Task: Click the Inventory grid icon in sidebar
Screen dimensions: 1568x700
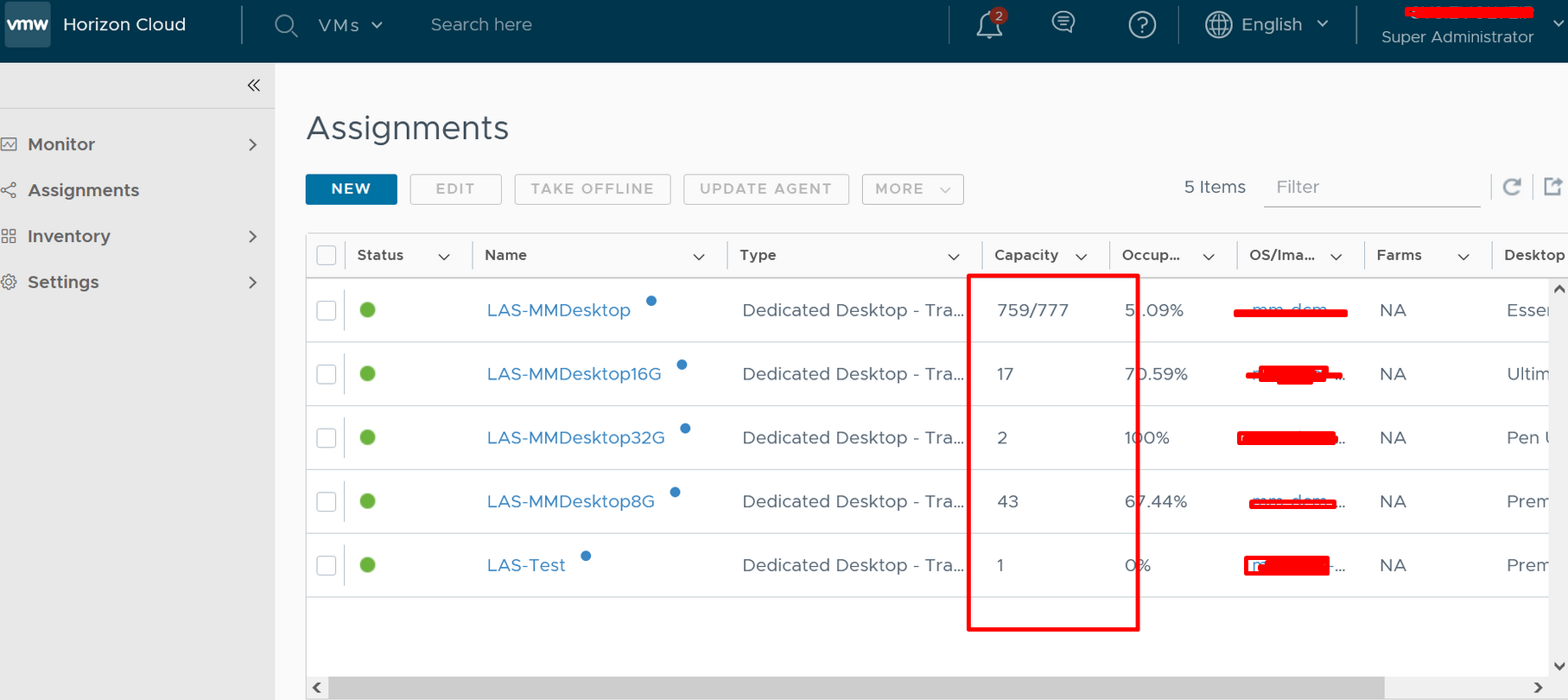Action: click(9, 236)
